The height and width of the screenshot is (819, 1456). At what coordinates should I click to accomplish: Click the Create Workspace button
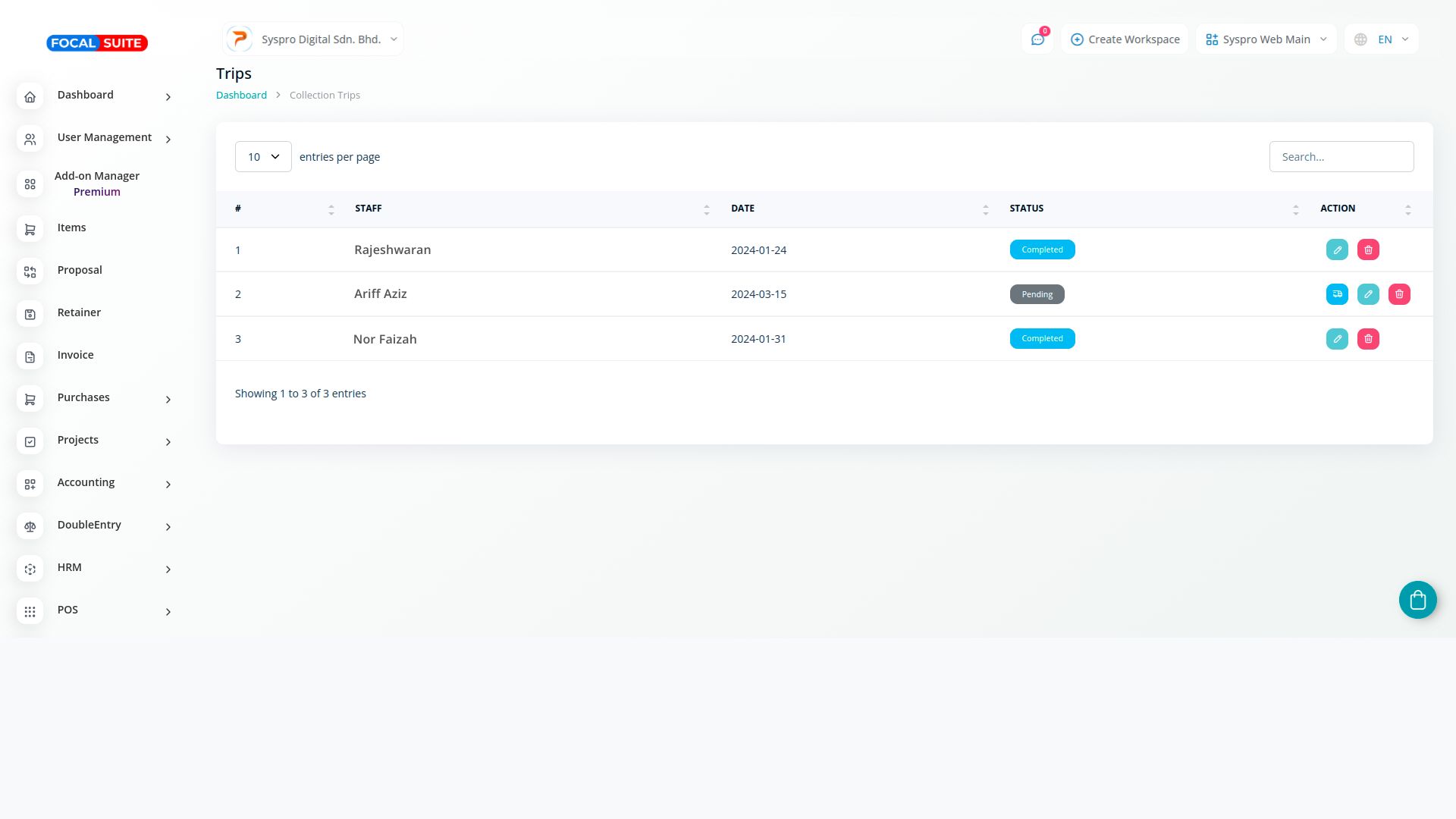click(1125, 39)
